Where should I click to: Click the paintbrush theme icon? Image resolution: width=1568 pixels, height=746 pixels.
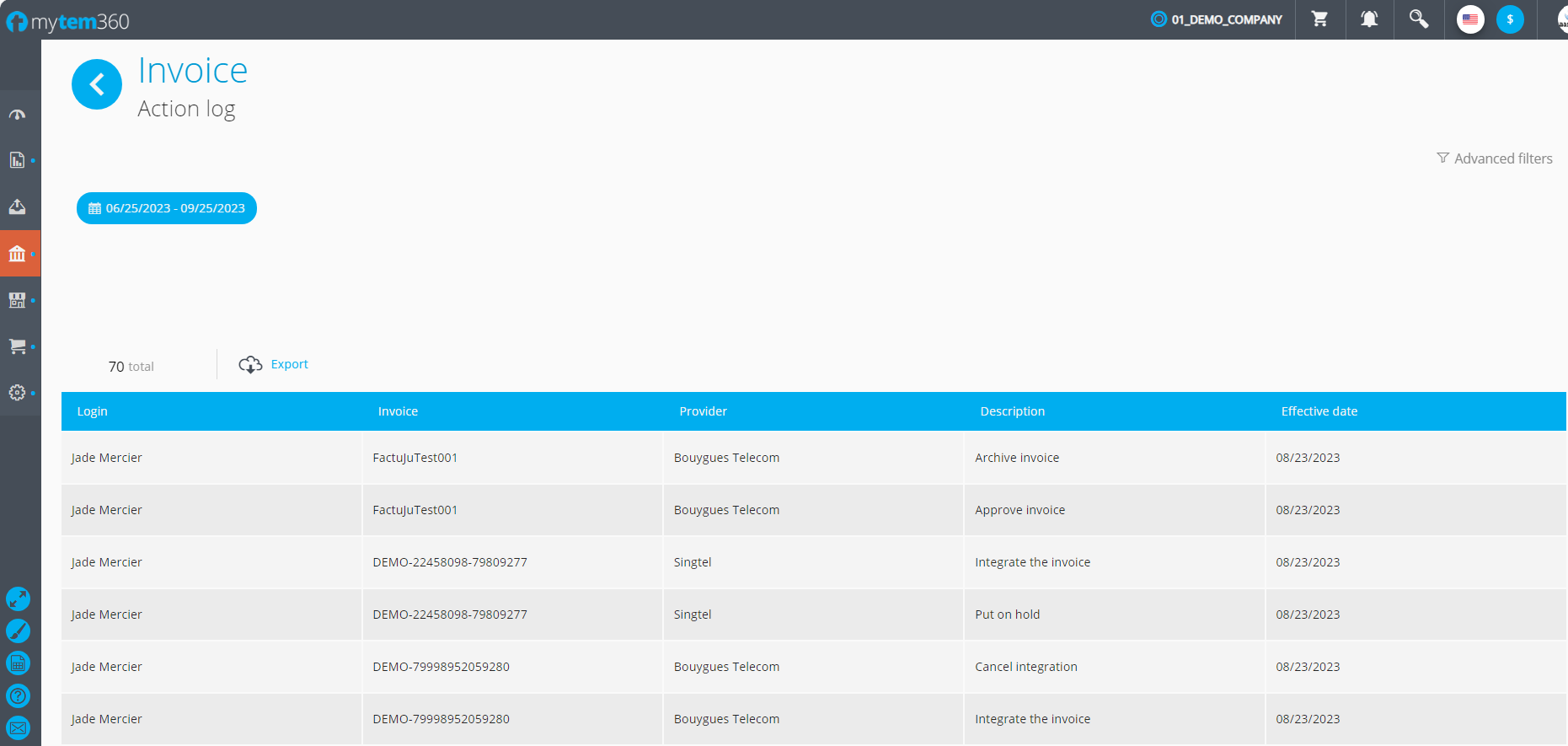pyautogui.click(x=18, y=631)
